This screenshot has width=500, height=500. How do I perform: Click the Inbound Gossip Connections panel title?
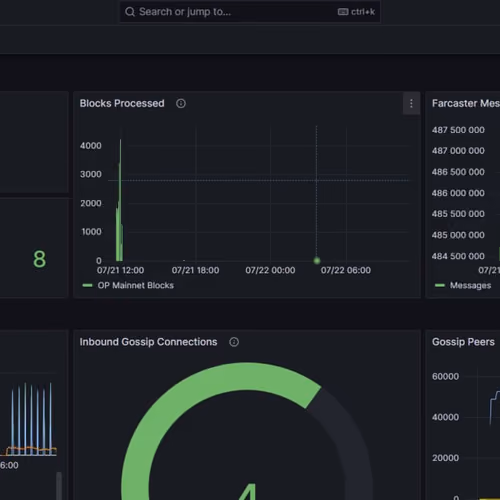148,342
